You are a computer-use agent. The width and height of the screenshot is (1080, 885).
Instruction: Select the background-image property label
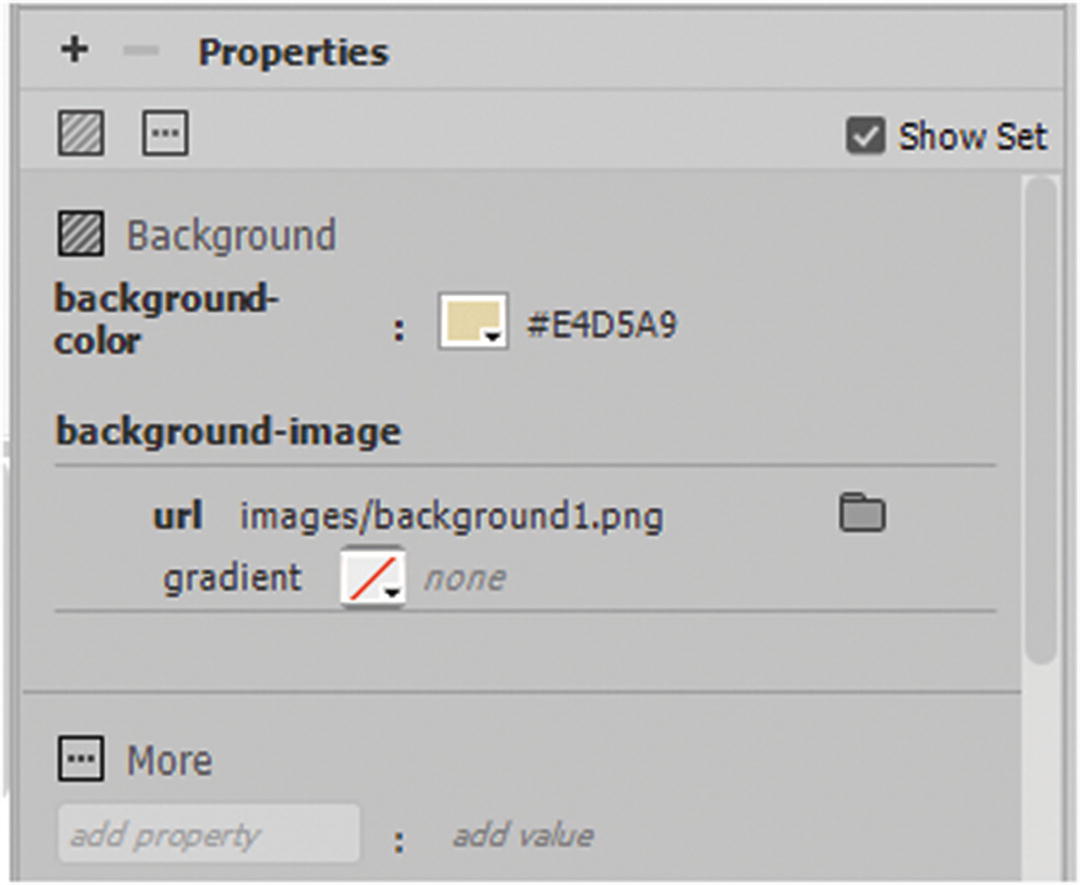tap(228, 431)
